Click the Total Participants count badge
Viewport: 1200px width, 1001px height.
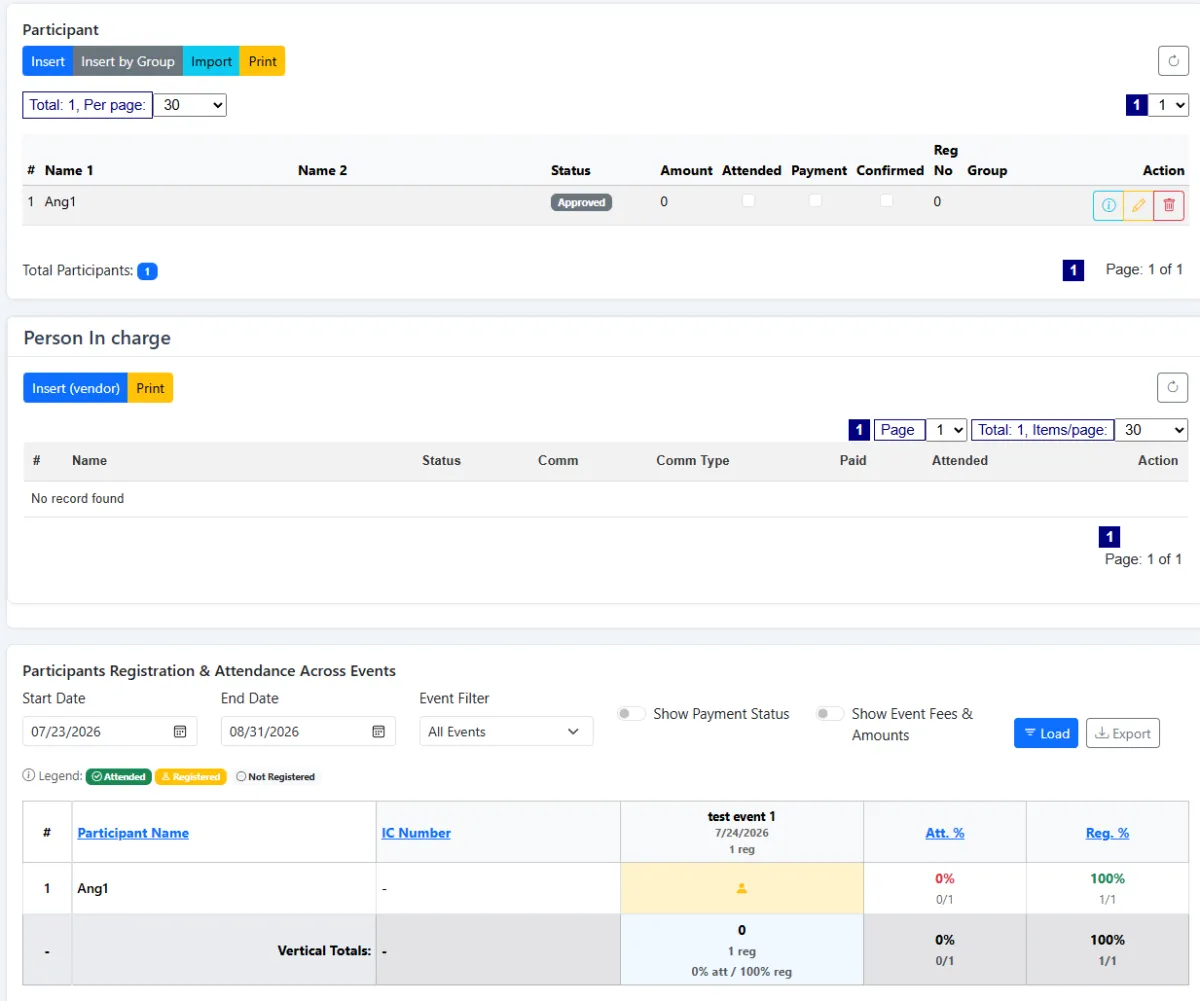click(x=147, y=271)
